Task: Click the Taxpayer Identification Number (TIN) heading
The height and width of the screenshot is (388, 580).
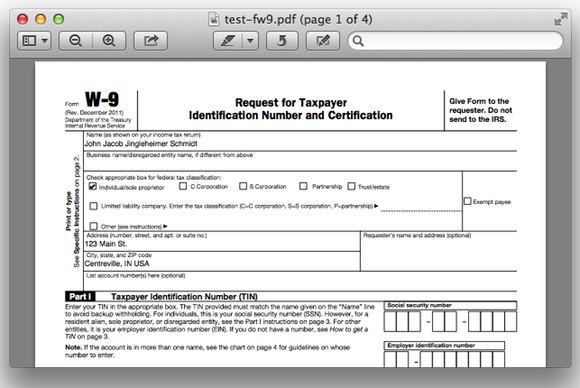Action: (184, 297)
